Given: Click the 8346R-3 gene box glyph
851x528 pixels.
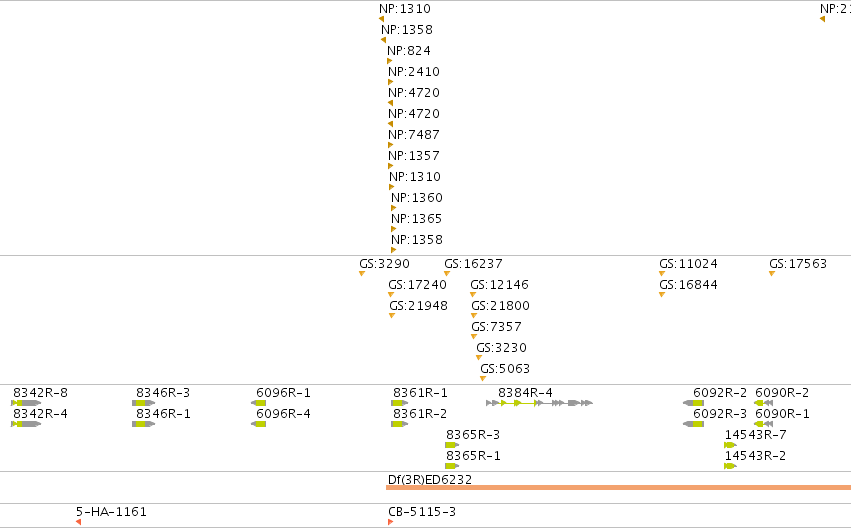Looking at the screenshot, I should [143, 403].
